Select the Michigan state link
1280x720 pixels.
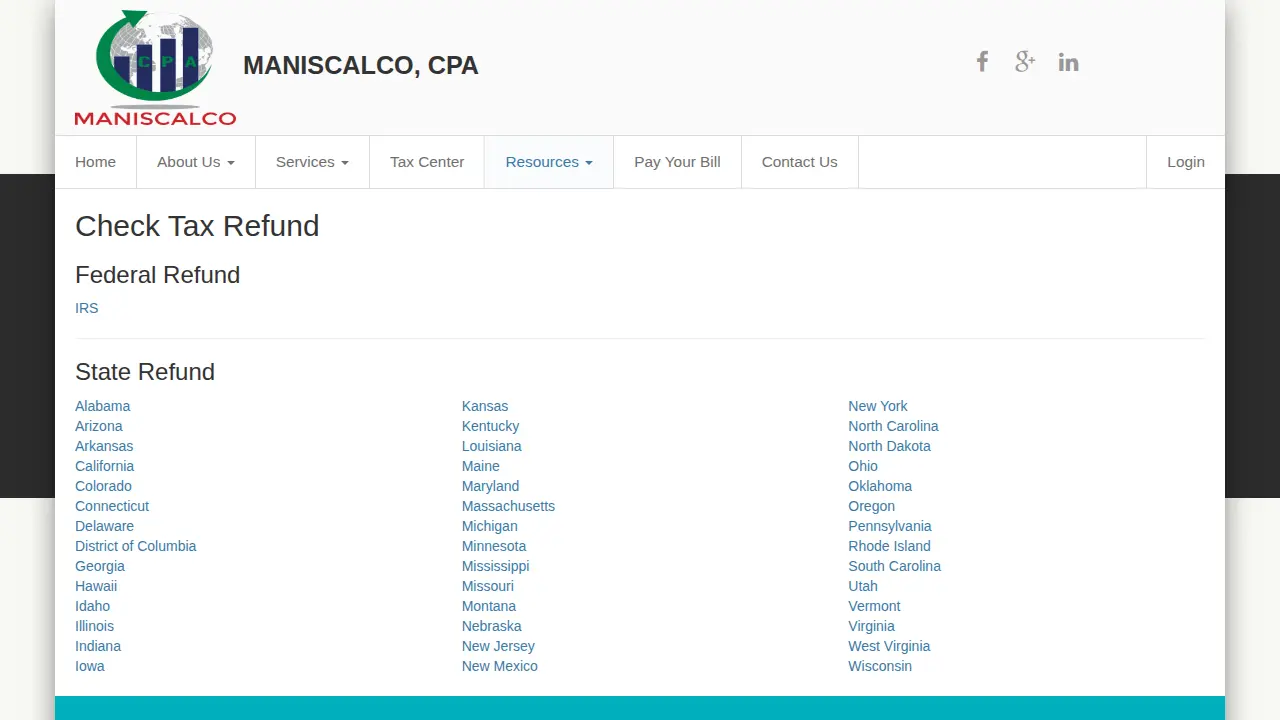(489, 526)
